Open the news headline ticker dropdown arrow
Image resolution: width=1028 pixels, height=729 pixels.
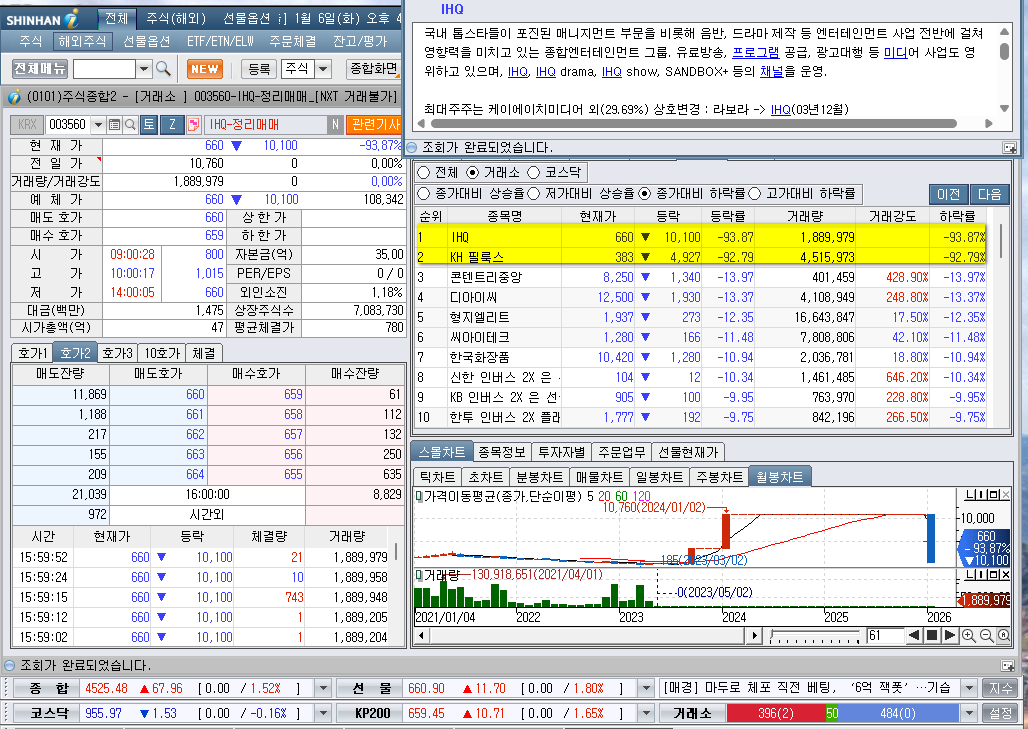coord(969,688)
